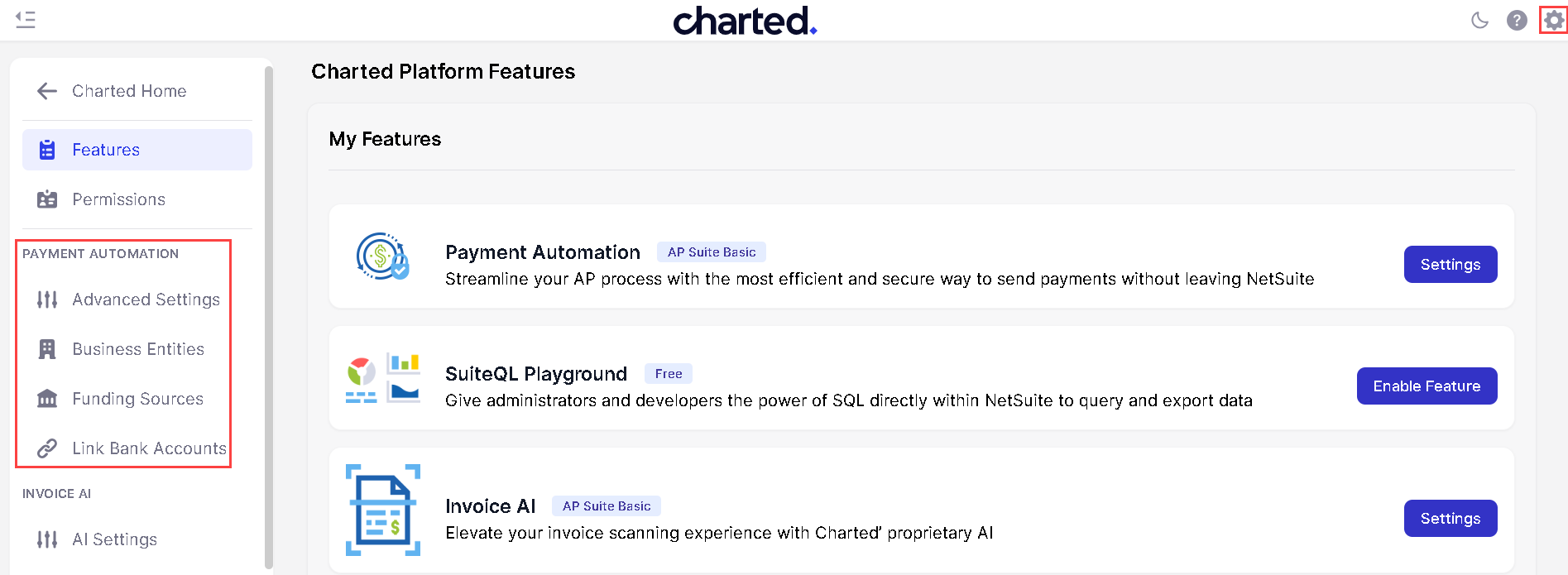Viewport: 1568px width, 575px height.
Task: Click the Payment Automation Settings button
Action: (x=1450, y=265)
